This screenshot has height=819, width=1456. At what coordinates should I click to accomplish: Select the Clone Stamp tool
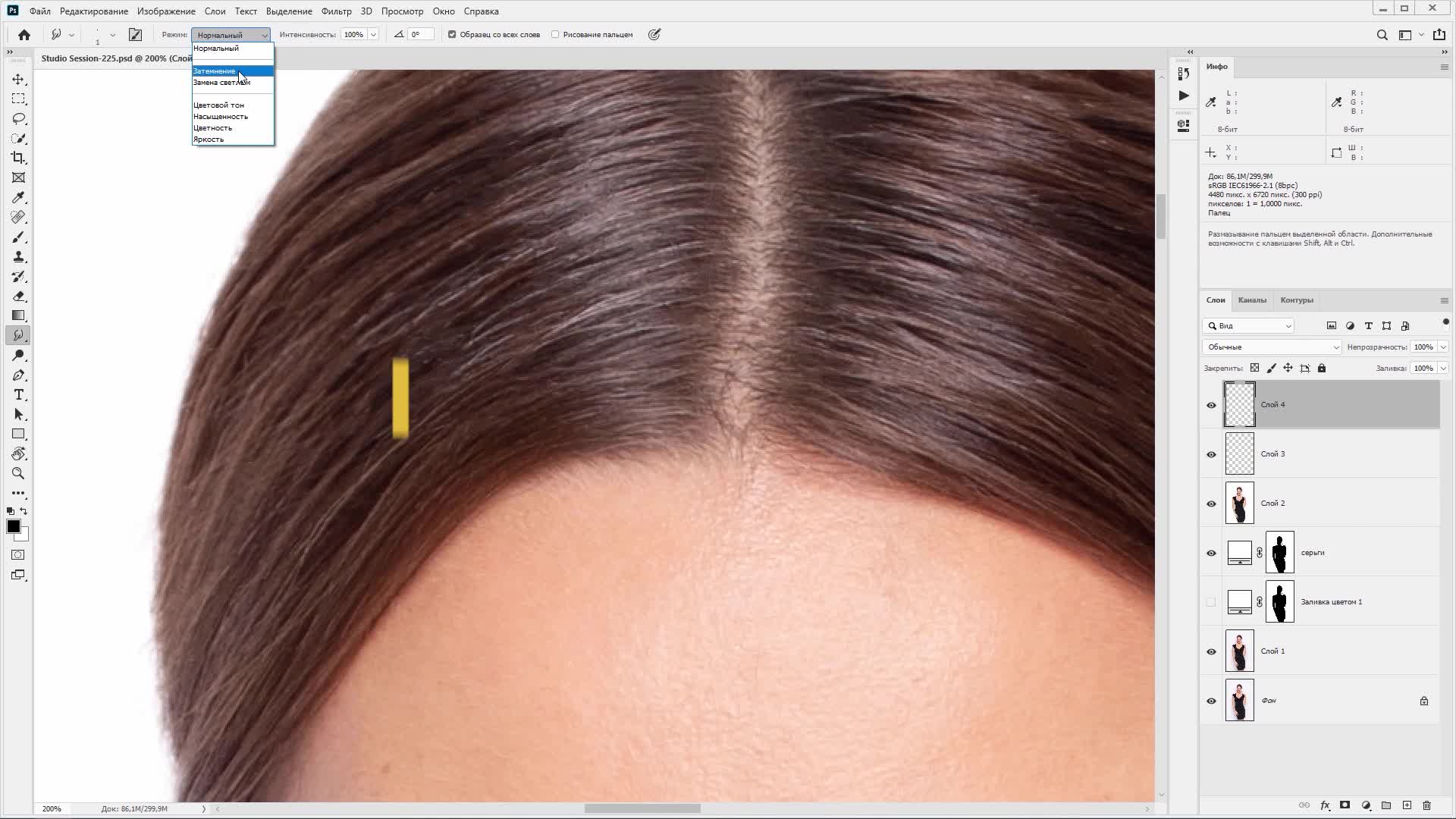19,257
